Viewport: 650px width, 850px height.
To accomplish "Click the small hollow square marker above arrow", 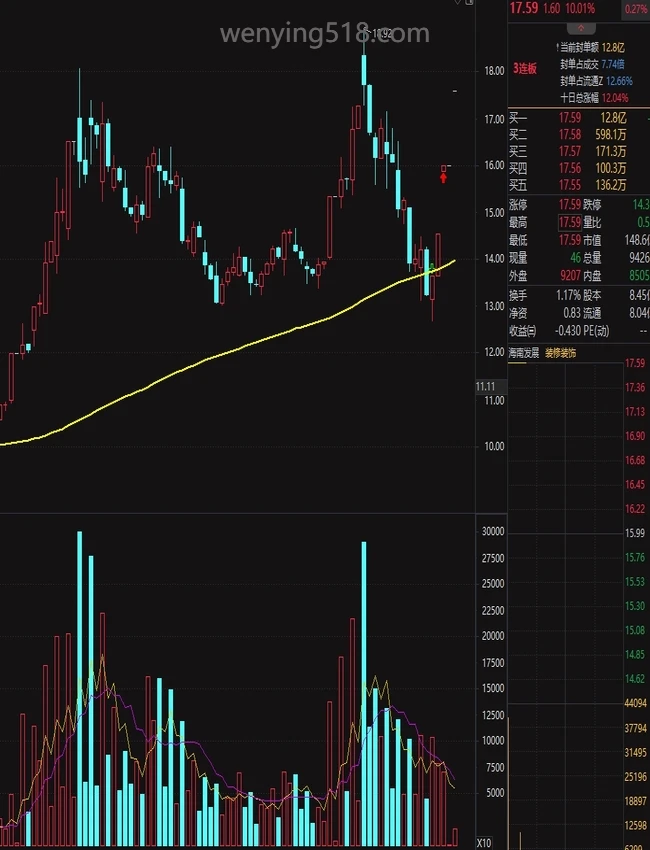I will [444, 166].
